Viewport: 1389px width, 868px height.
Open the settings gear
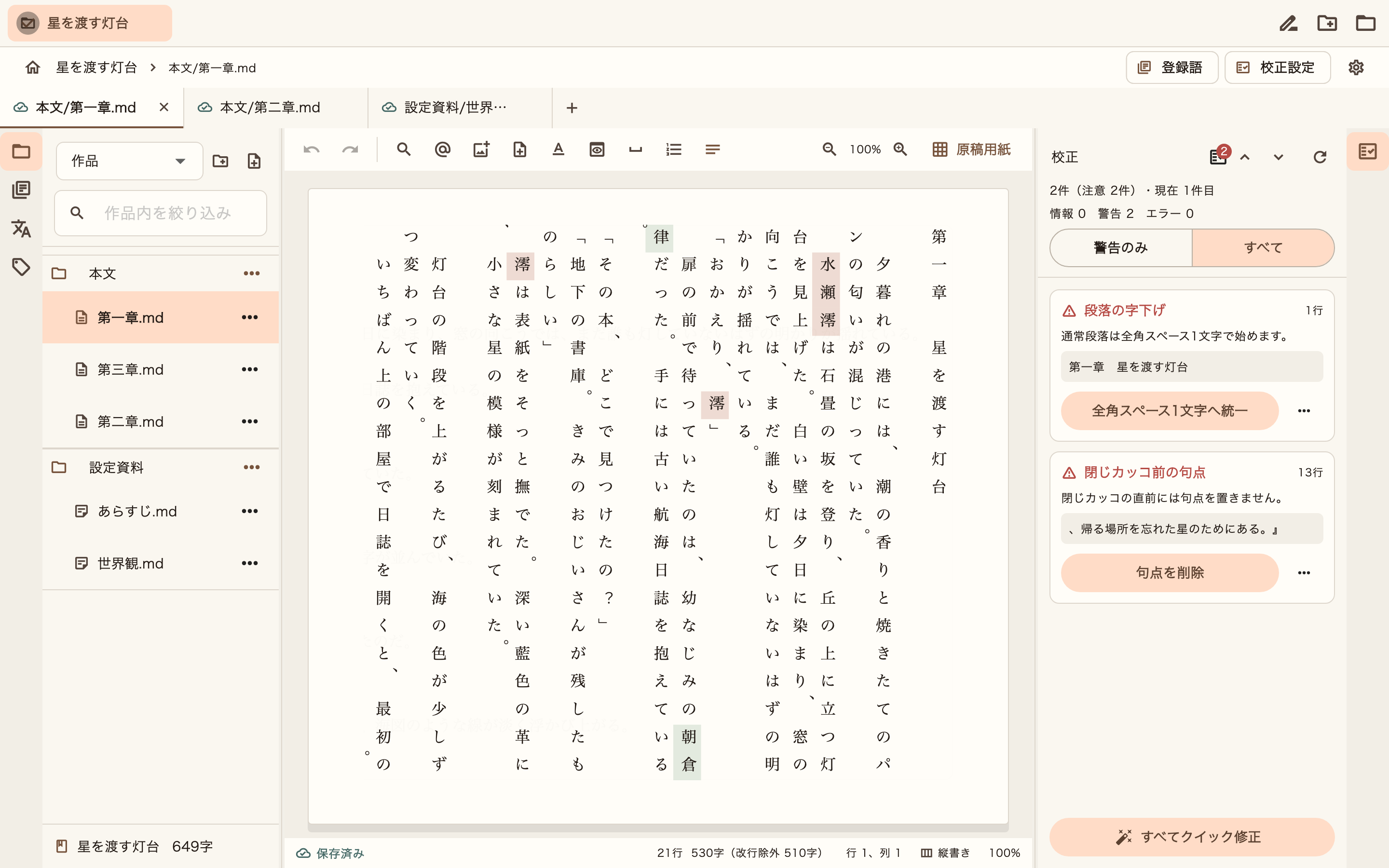(x=1356, y=68)
